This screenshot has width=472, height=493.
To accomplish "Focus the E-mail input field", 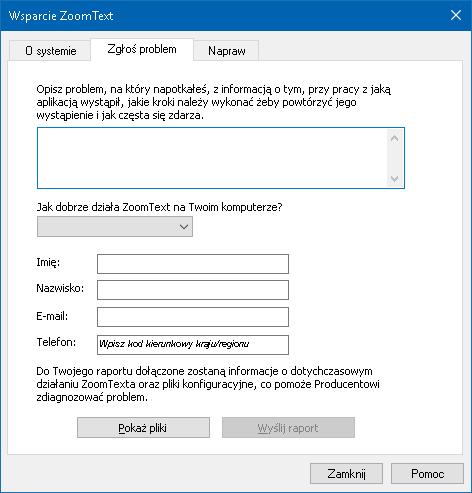I will [x=193, y=317].
